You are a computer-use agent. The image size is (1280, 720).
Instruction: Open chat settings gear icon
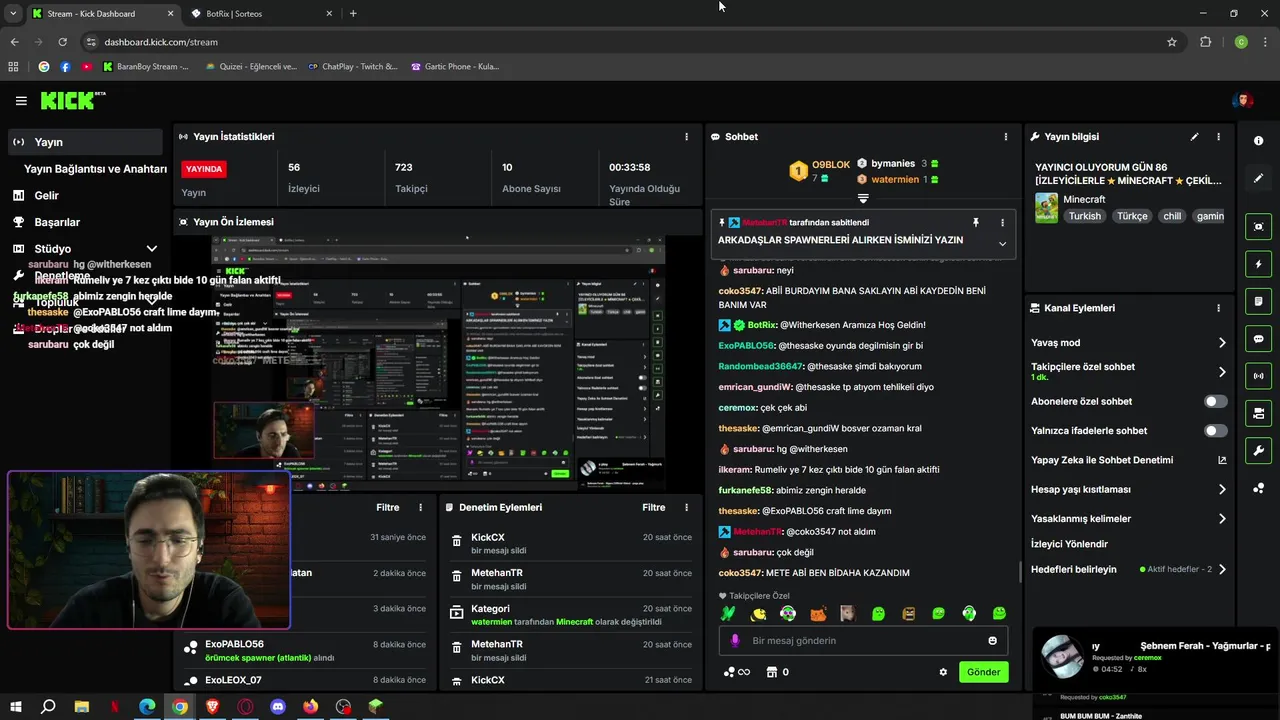click(942, 672)
